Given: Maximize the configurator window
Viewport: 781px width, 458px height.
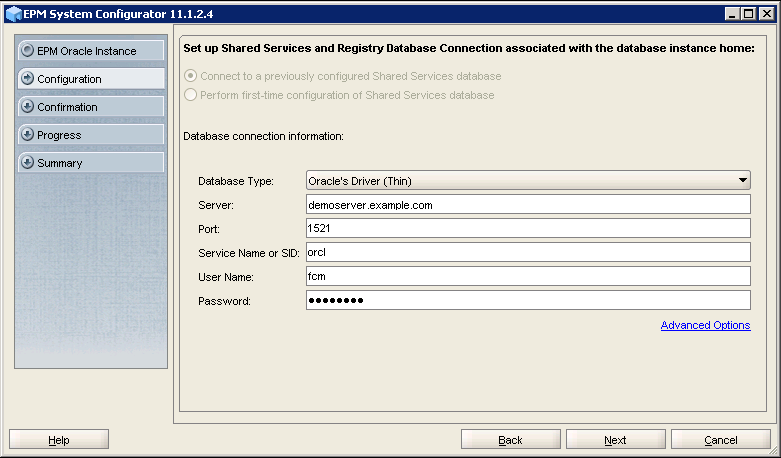Looking at the screenshot, I should pyautogui.click(x=749, y=13).
